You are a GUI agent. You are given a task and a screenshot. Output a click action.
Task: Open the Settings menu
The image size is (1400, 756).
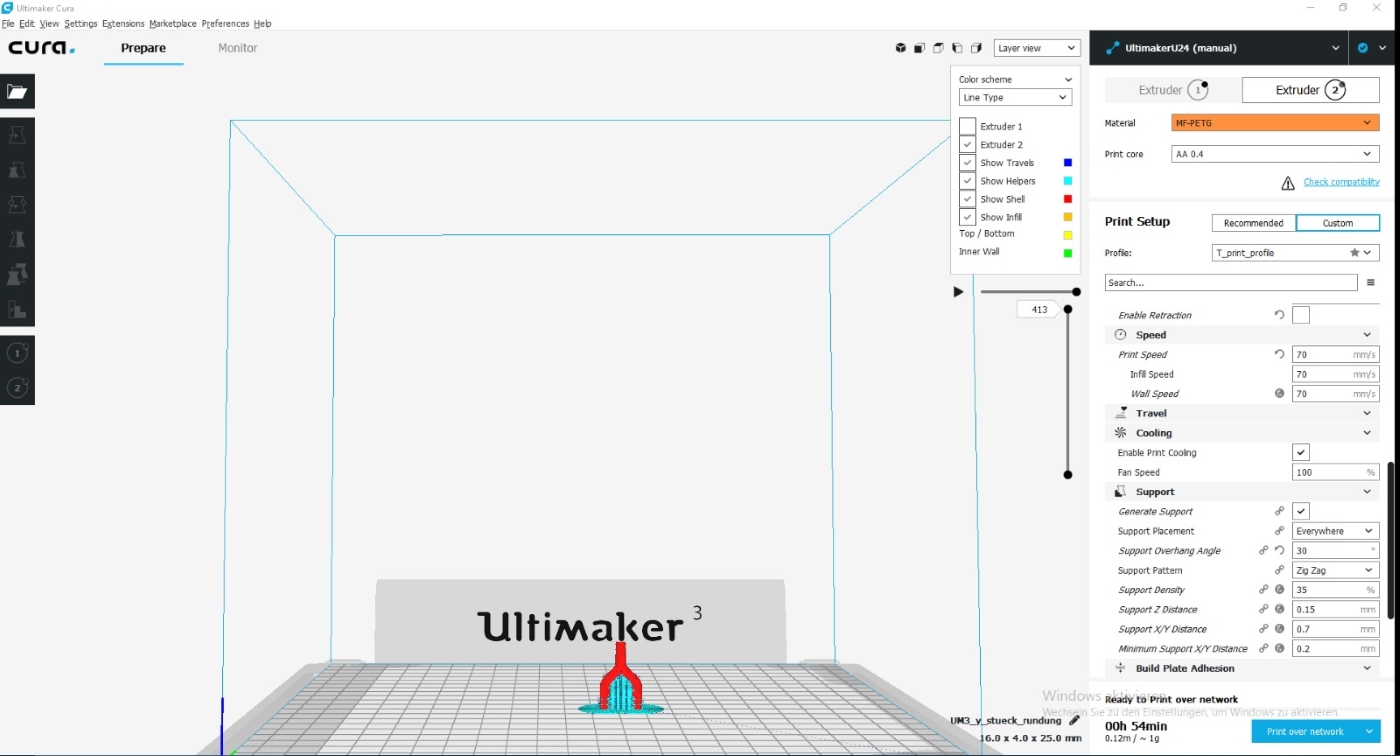[x=81, y=23]
